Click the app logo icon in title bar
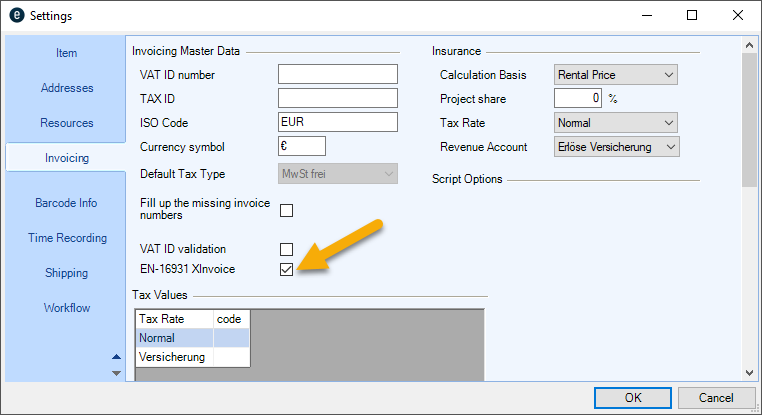Screen dimensions: 762x415 15,16
